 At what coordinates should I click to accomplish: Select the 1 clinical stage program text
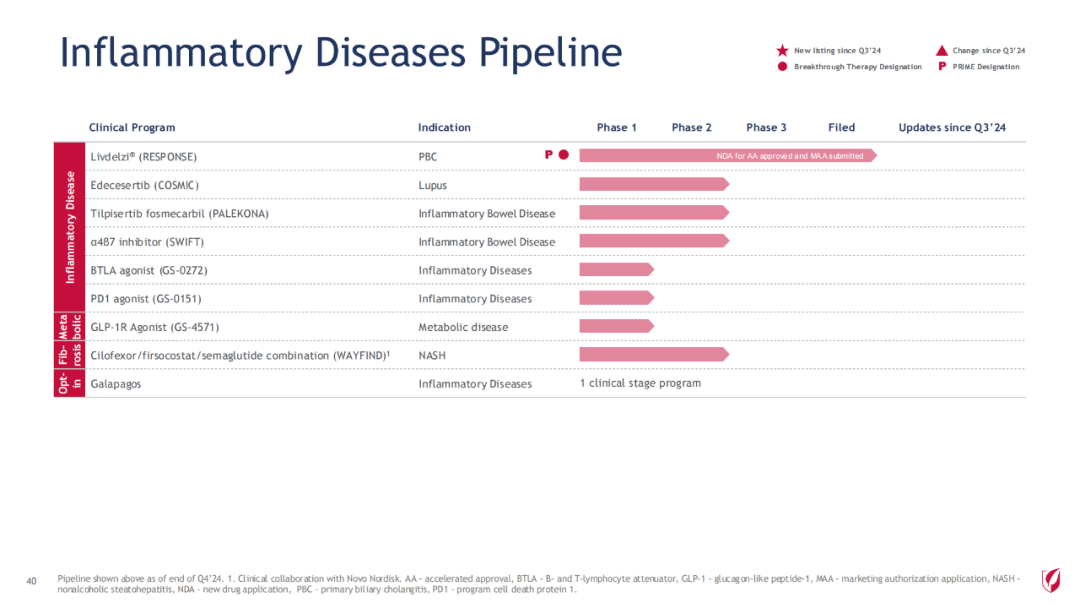click(640, 383)
